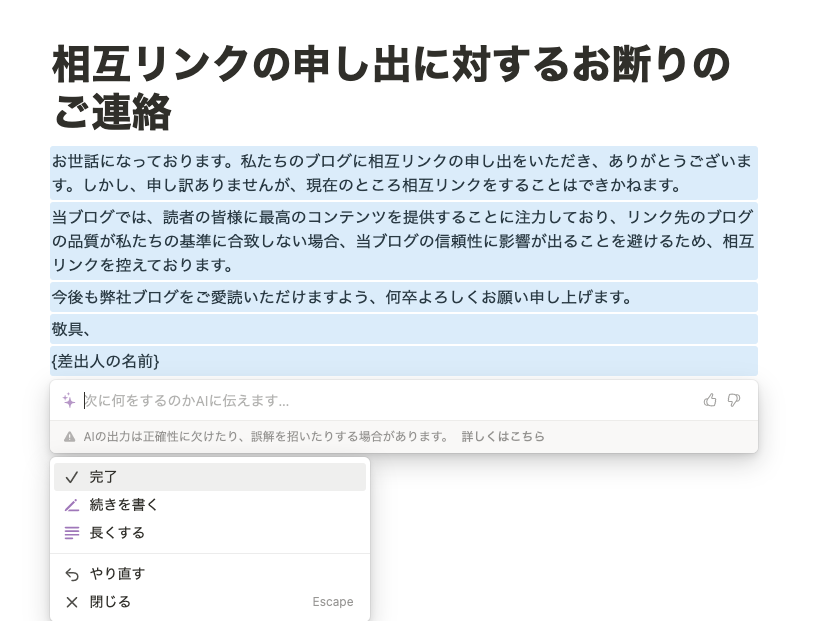Click the AI accuracy warning text
831x621 pixels.
[266, 437]
